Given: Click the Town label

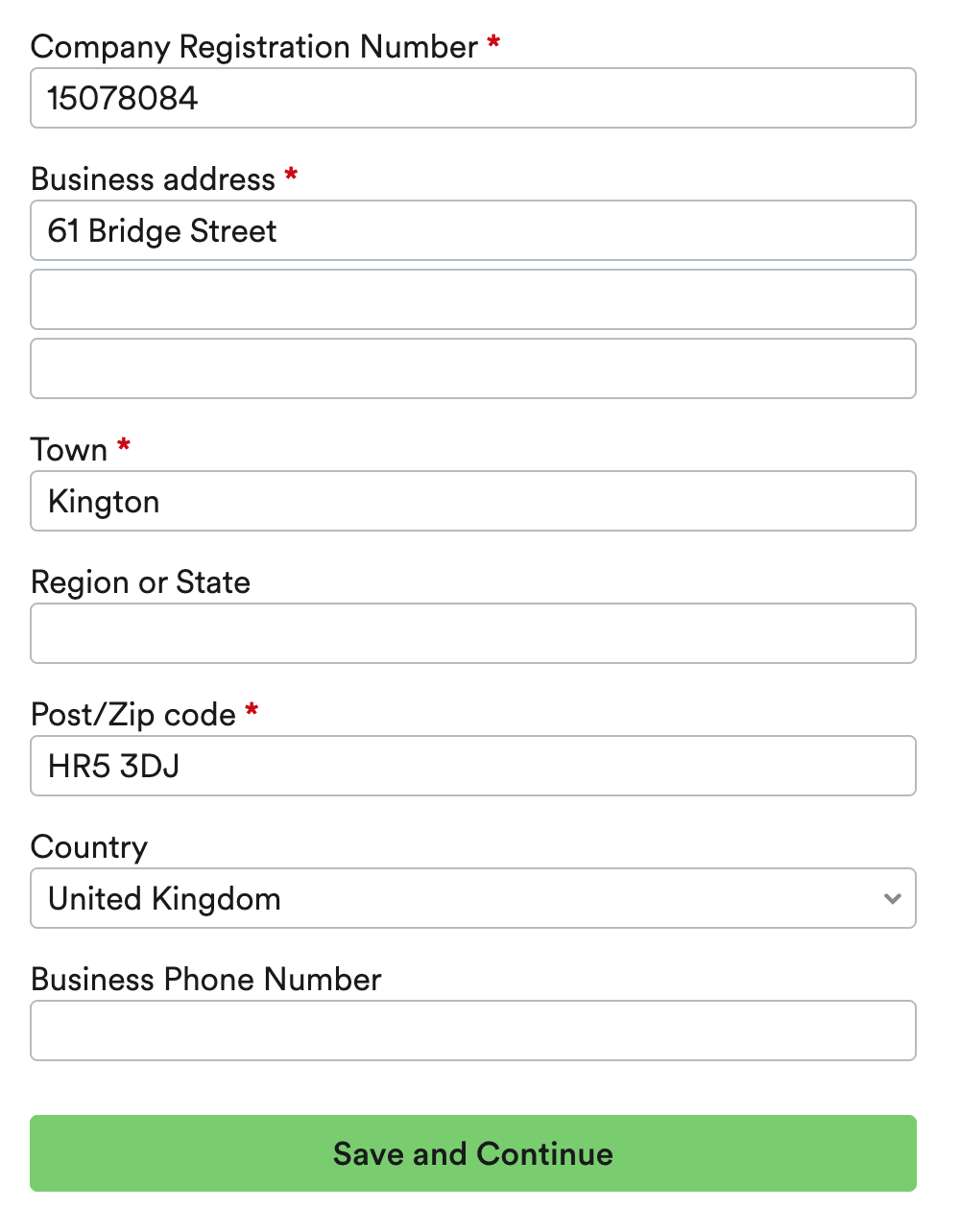Looking at the screenshot, I should [x=69, y=450].
